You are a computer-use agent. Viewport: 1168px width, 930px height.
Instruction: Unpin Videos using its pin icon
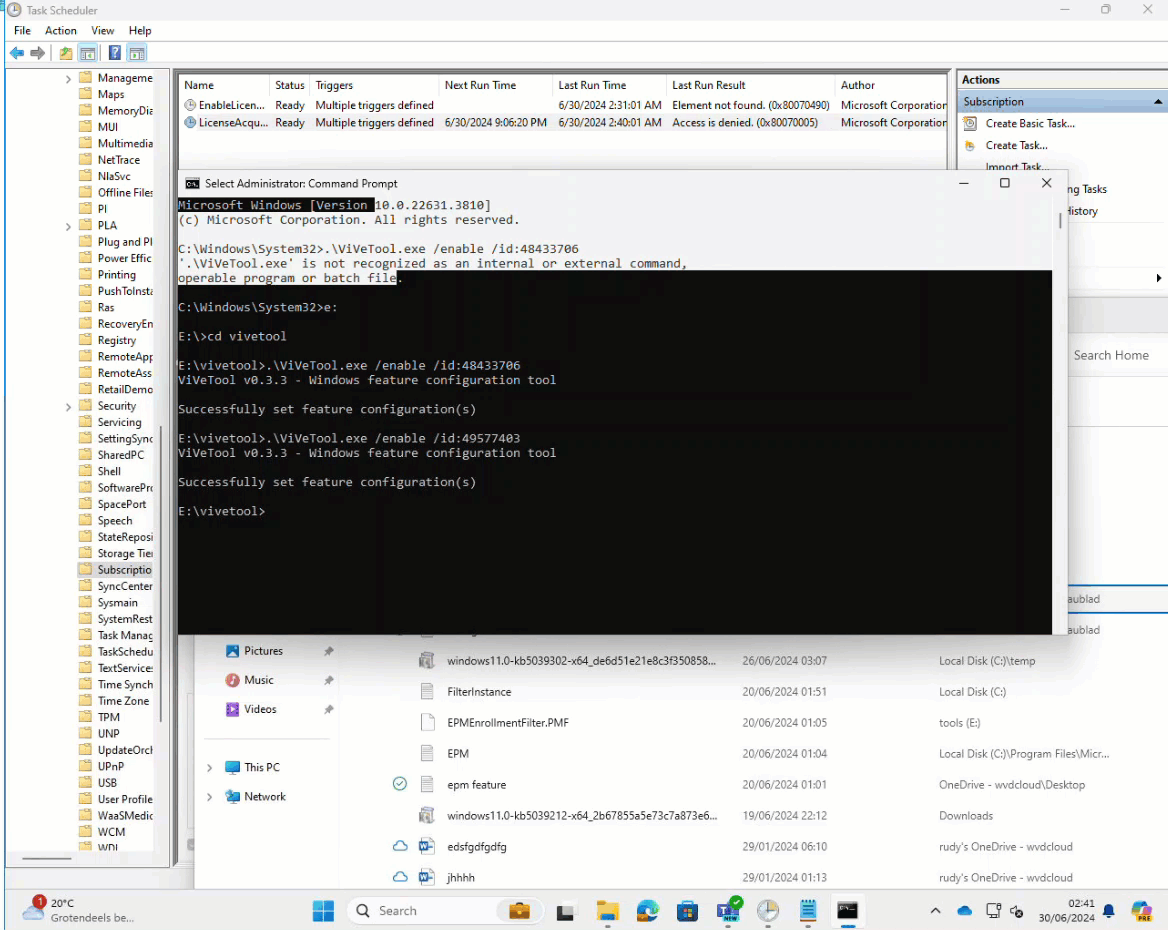[x=328, y=709]
